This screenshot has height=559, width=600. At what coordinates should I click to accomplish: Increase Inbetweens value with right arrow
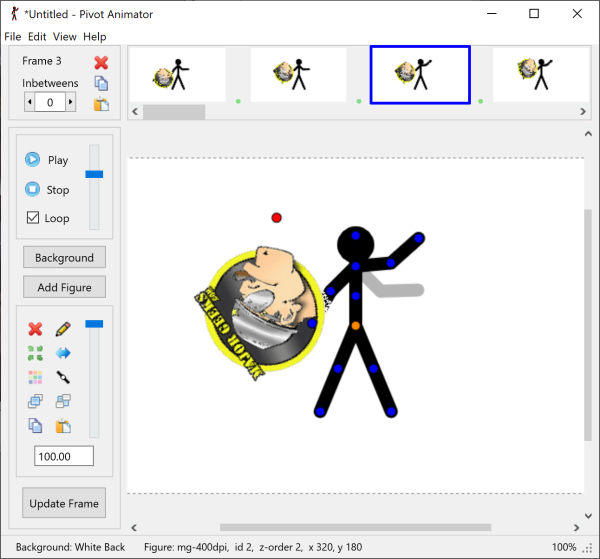click(70, 102)
